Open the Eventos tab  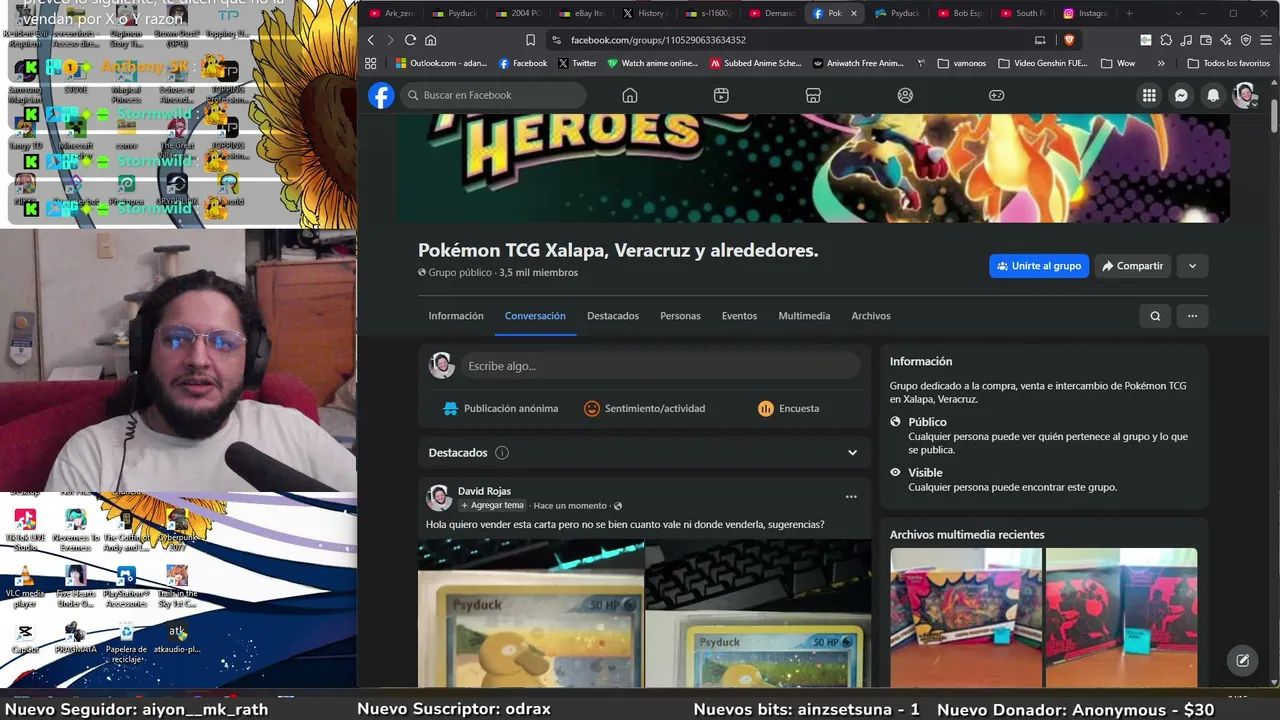pos(739,316)
